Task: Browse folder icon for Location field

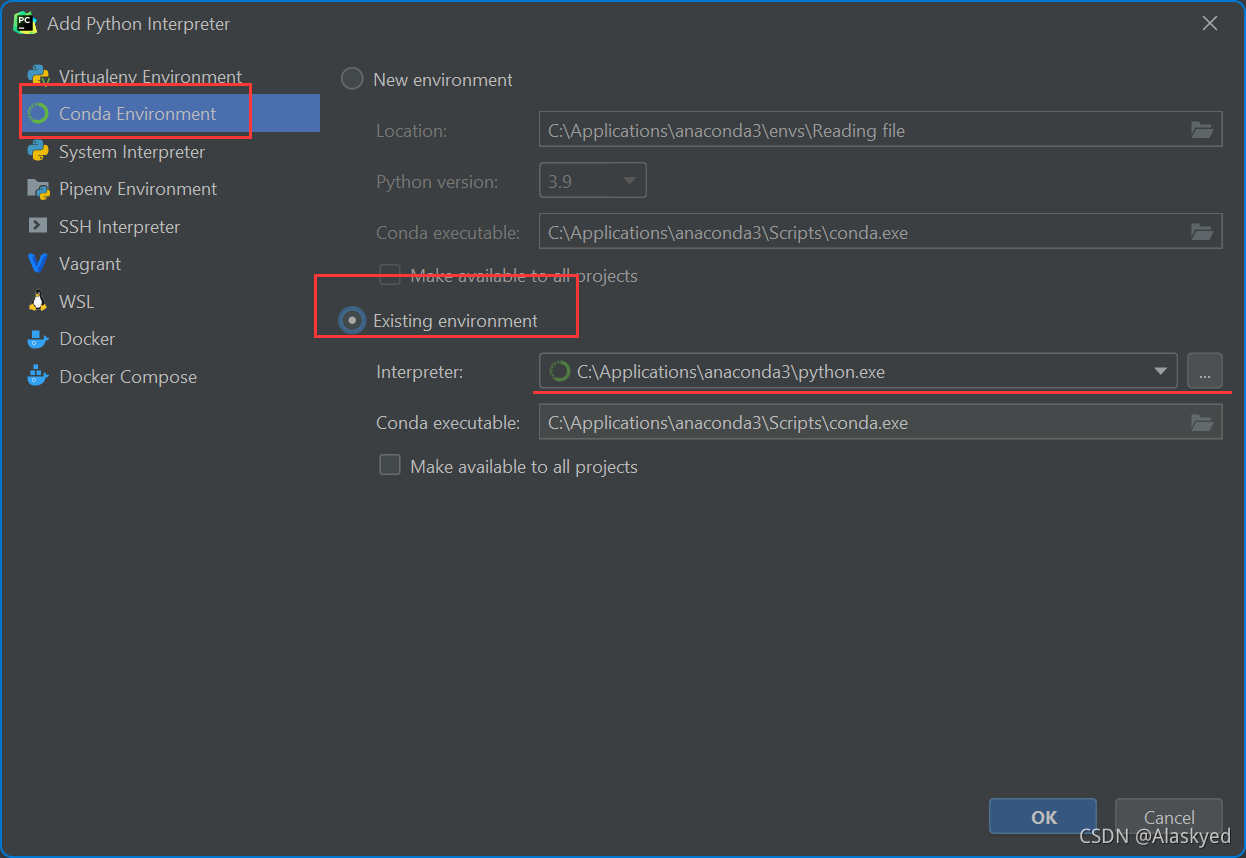Action: pyautogui.click(x=1202, y=130)
